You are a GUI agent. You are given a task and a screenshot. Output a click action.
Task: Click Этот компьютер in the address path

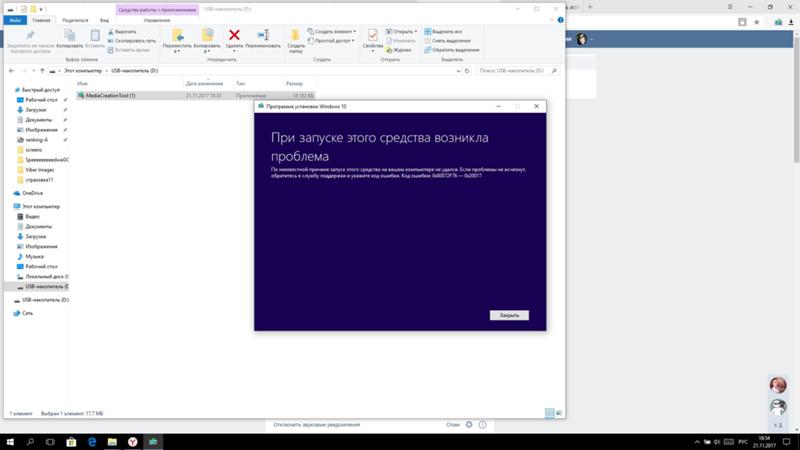pos(83,71)
